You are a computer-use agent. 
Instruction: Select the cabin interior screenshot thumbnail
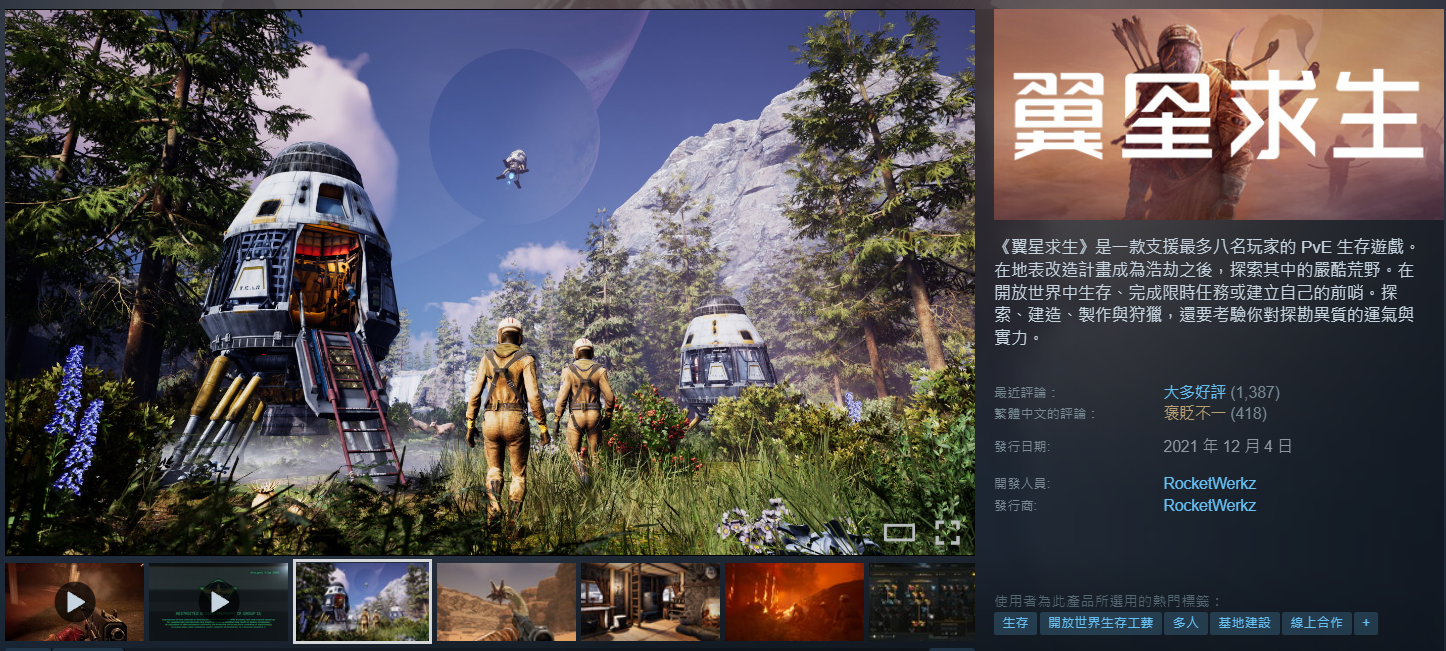coord(650,601)
